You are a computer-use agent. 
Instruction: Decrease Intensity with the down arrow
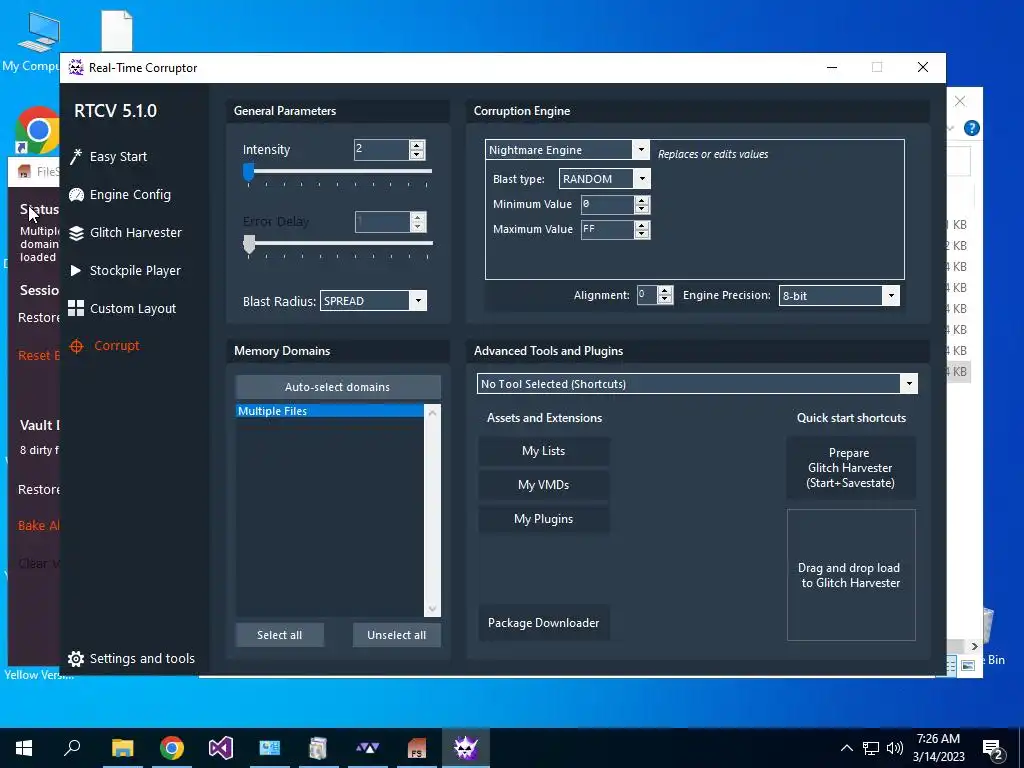point(417,155)
